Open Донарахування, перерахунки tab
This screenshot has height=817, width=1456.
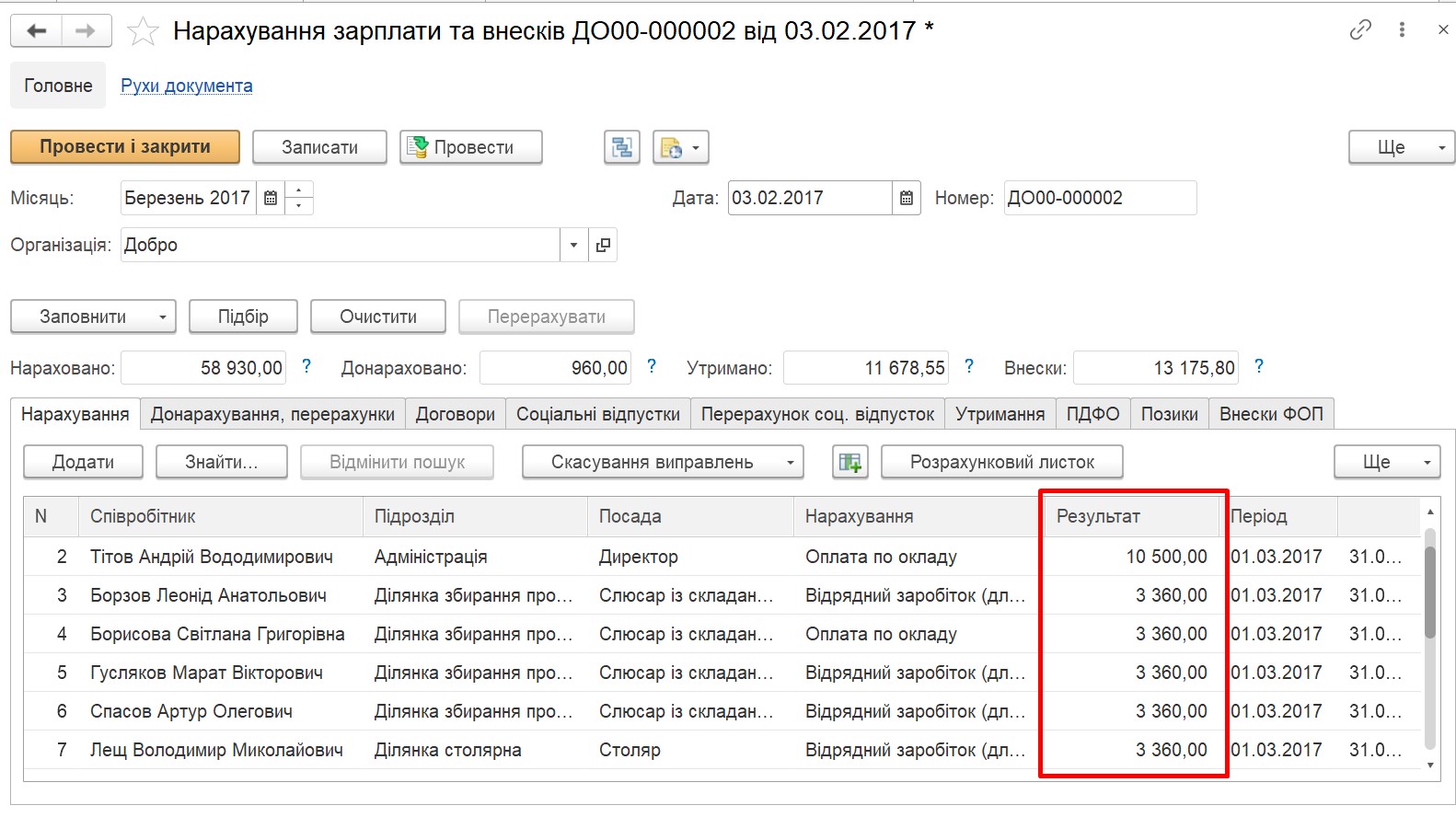pyautogui.click(x=272, y=414)
